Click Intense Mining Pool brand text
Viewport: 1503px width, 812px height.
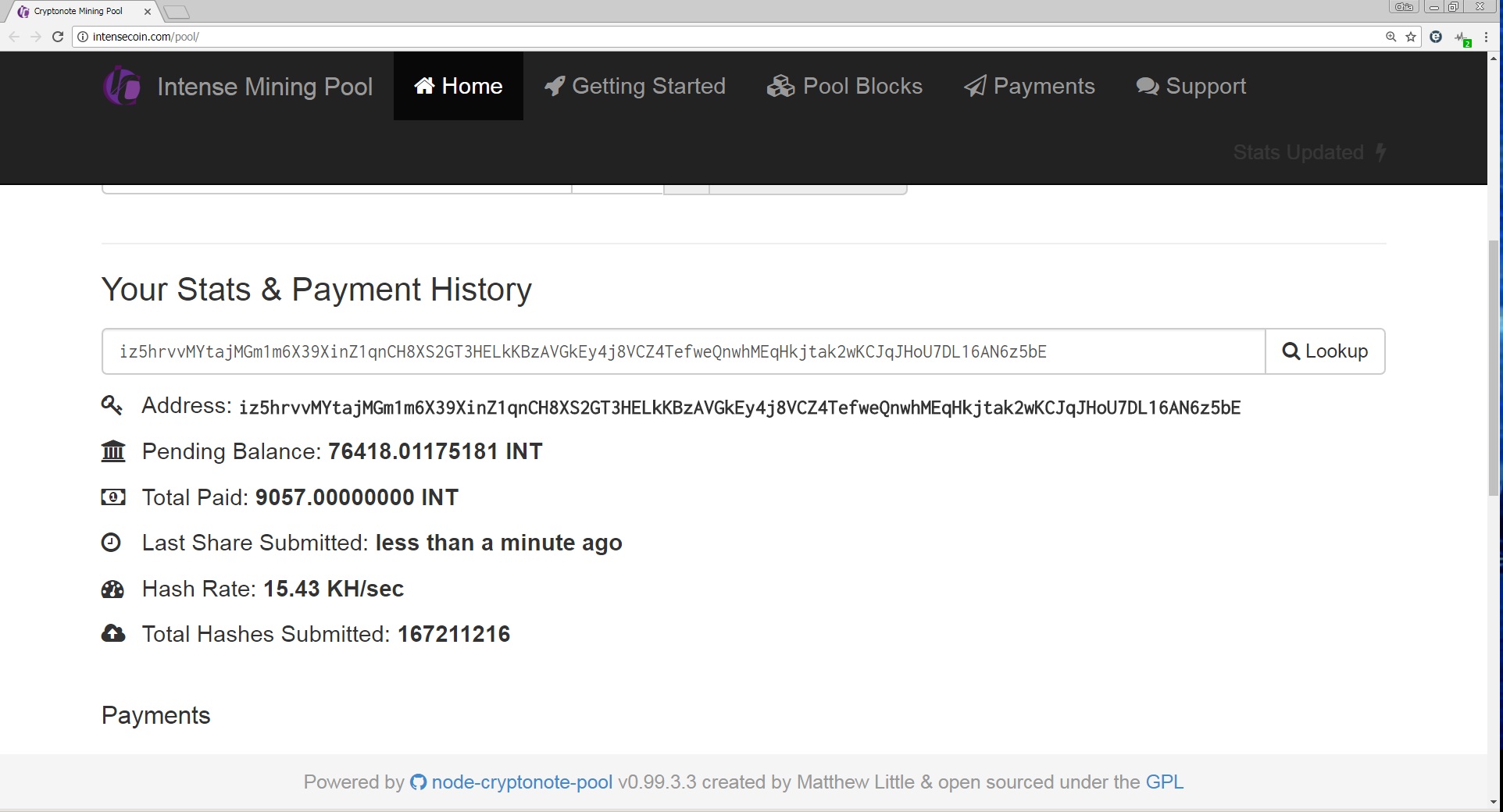(265, 87)
